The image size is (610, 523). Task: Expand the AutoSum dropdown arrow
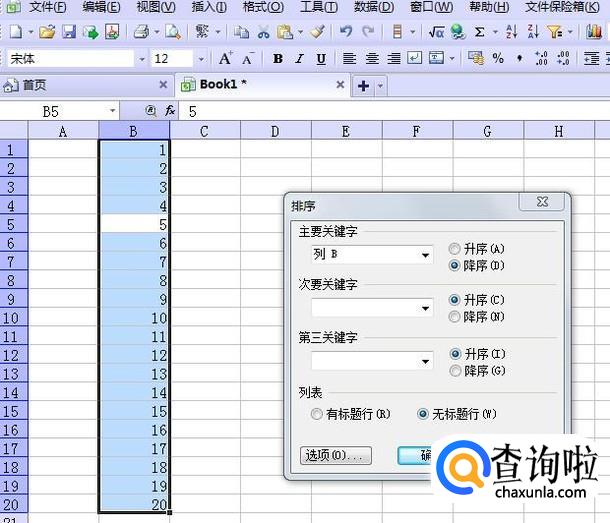(495, 32)
